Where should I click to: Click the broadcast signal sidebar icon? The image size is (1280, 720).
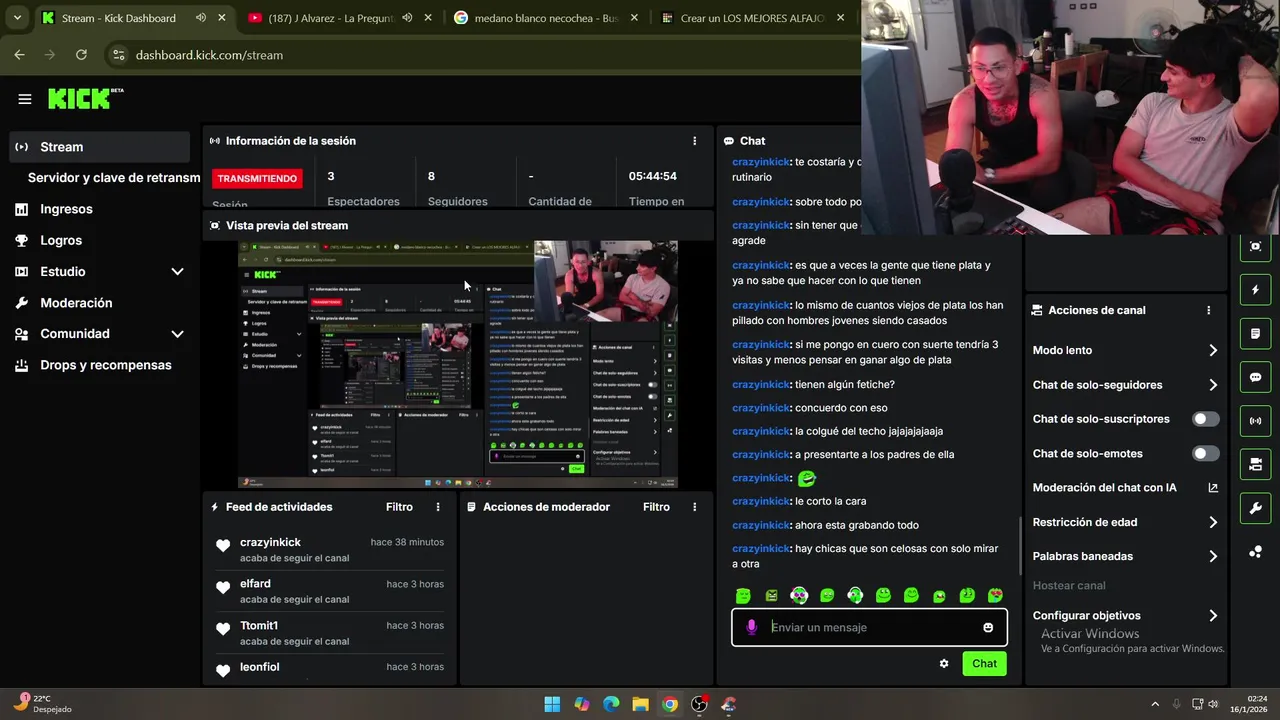point(1256,421)
